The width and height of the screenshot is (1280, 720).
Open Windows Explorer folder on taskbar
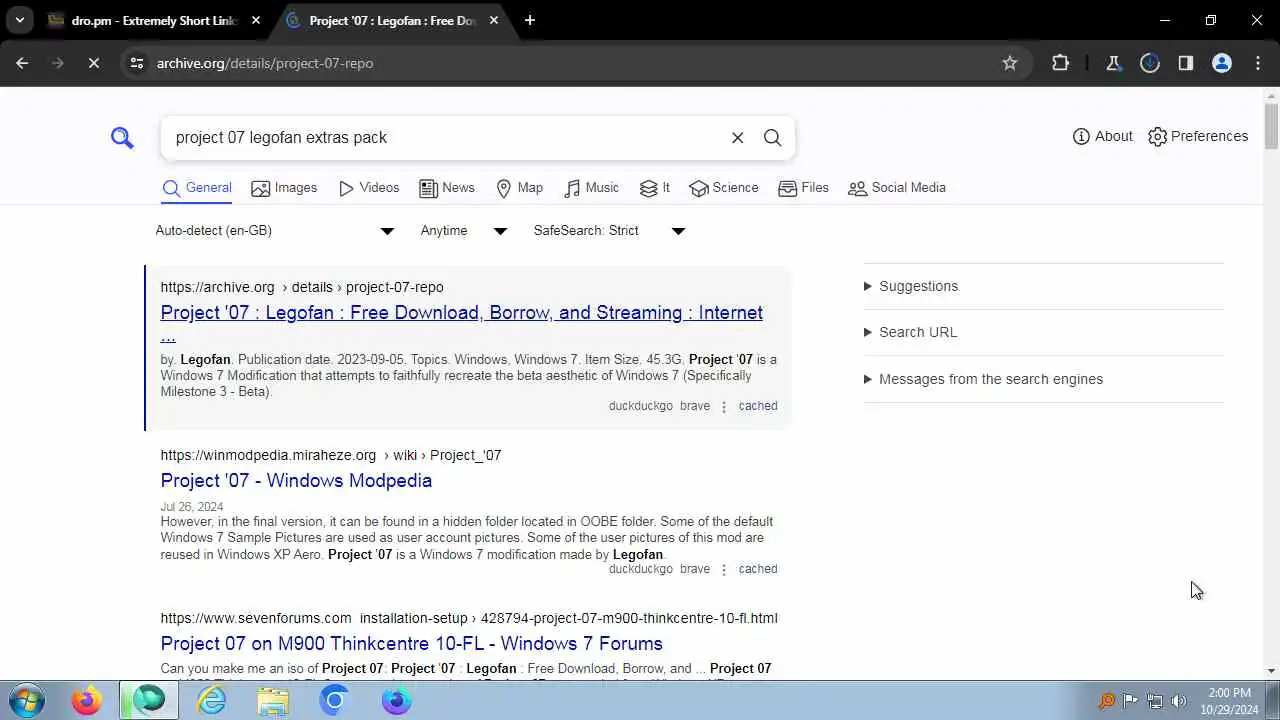pos(273,700)
